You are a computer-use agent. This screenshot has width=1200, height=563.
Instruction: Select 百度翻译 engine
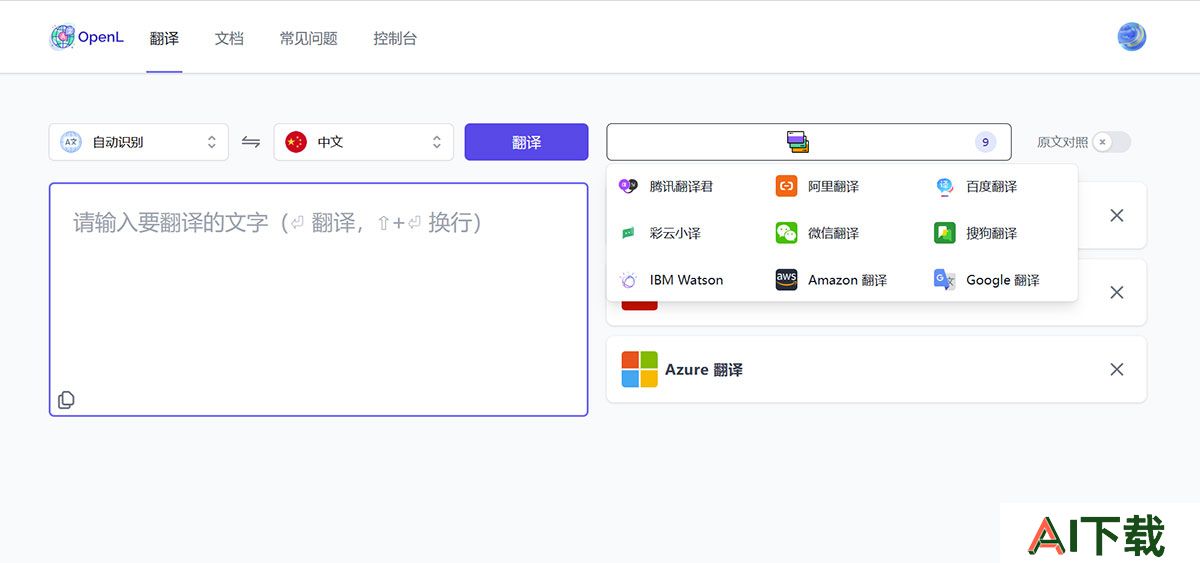coord(976,186)
